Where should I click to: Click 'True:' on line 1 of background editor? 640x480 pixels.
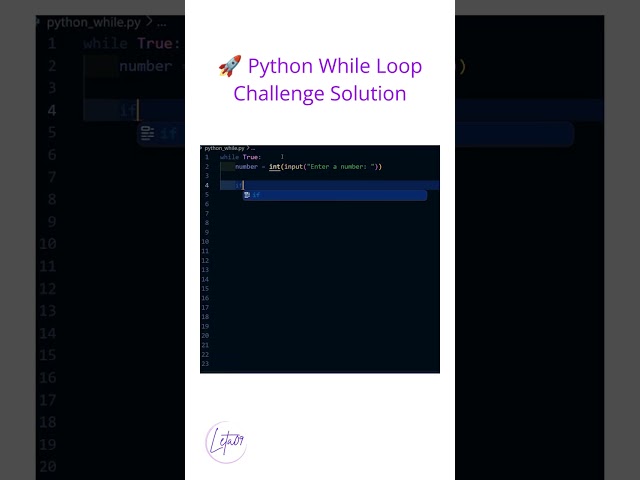158,43
